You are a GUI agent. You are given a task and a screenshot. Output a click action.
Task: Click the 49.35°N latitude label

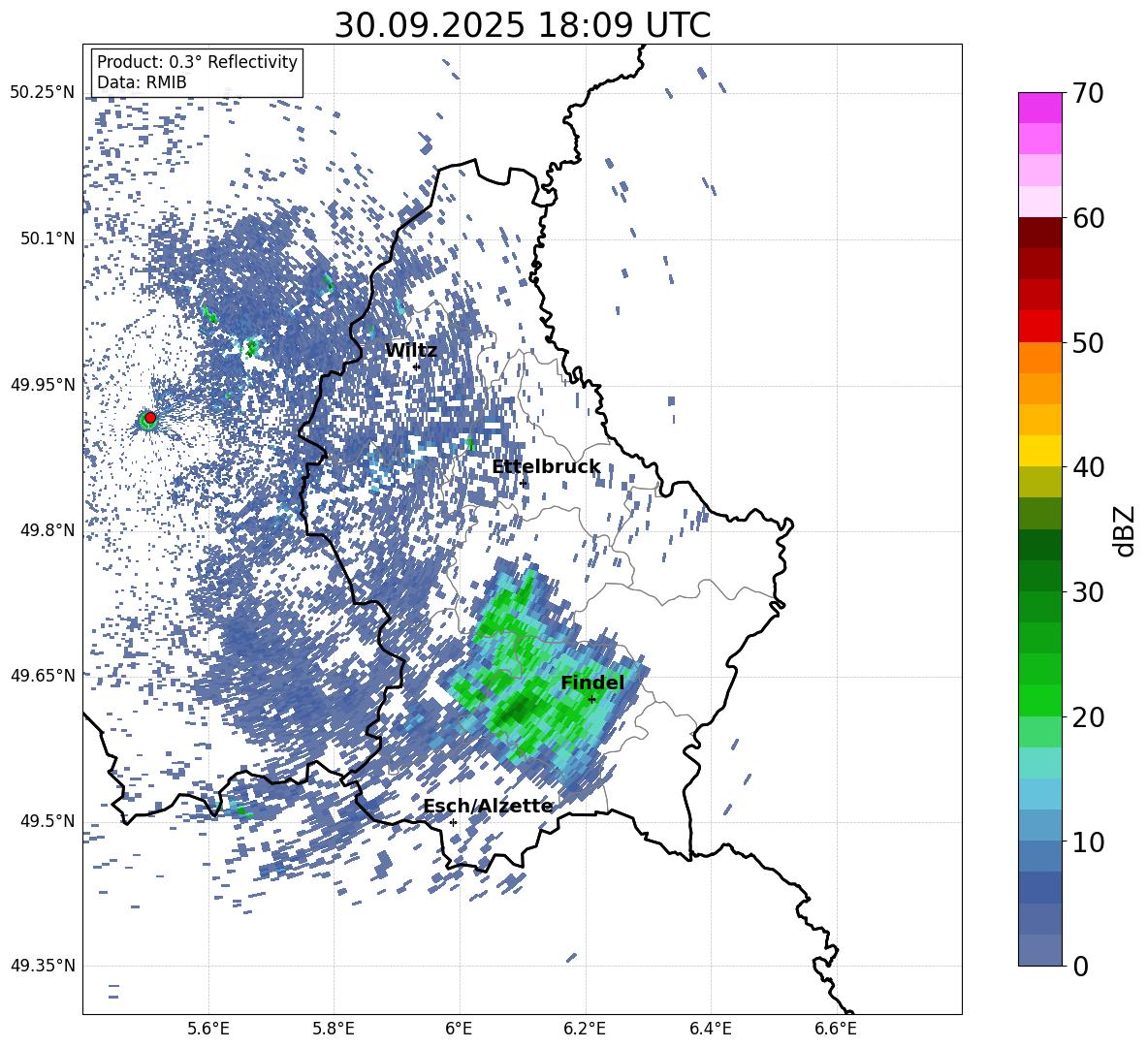click(x=43, y=966)
